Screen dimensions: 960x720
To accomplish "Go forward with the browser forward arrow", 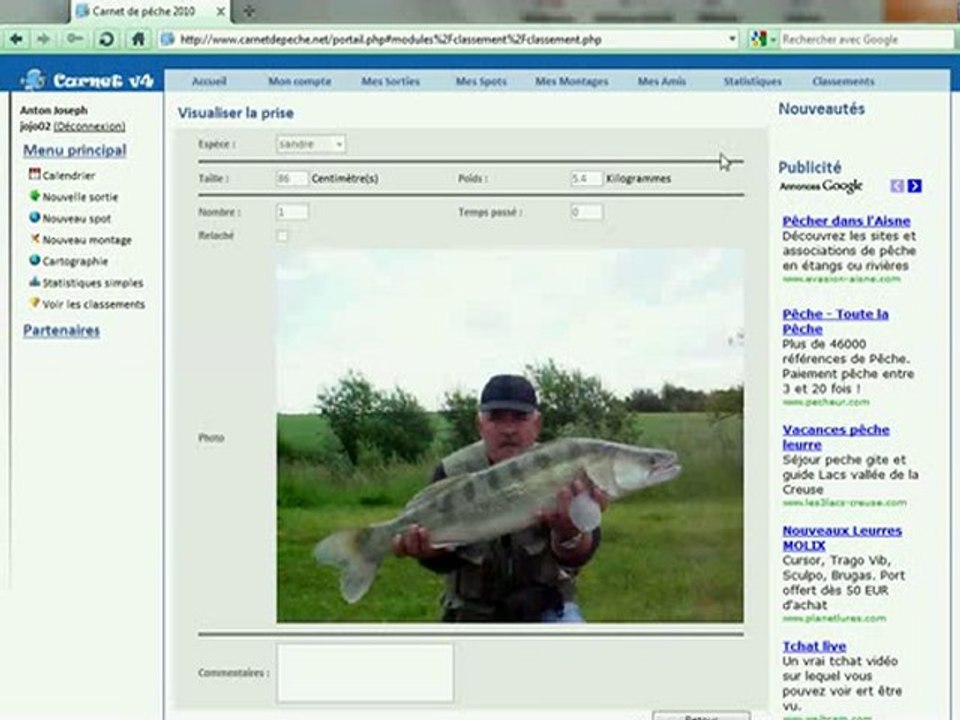I will [43, 40].
